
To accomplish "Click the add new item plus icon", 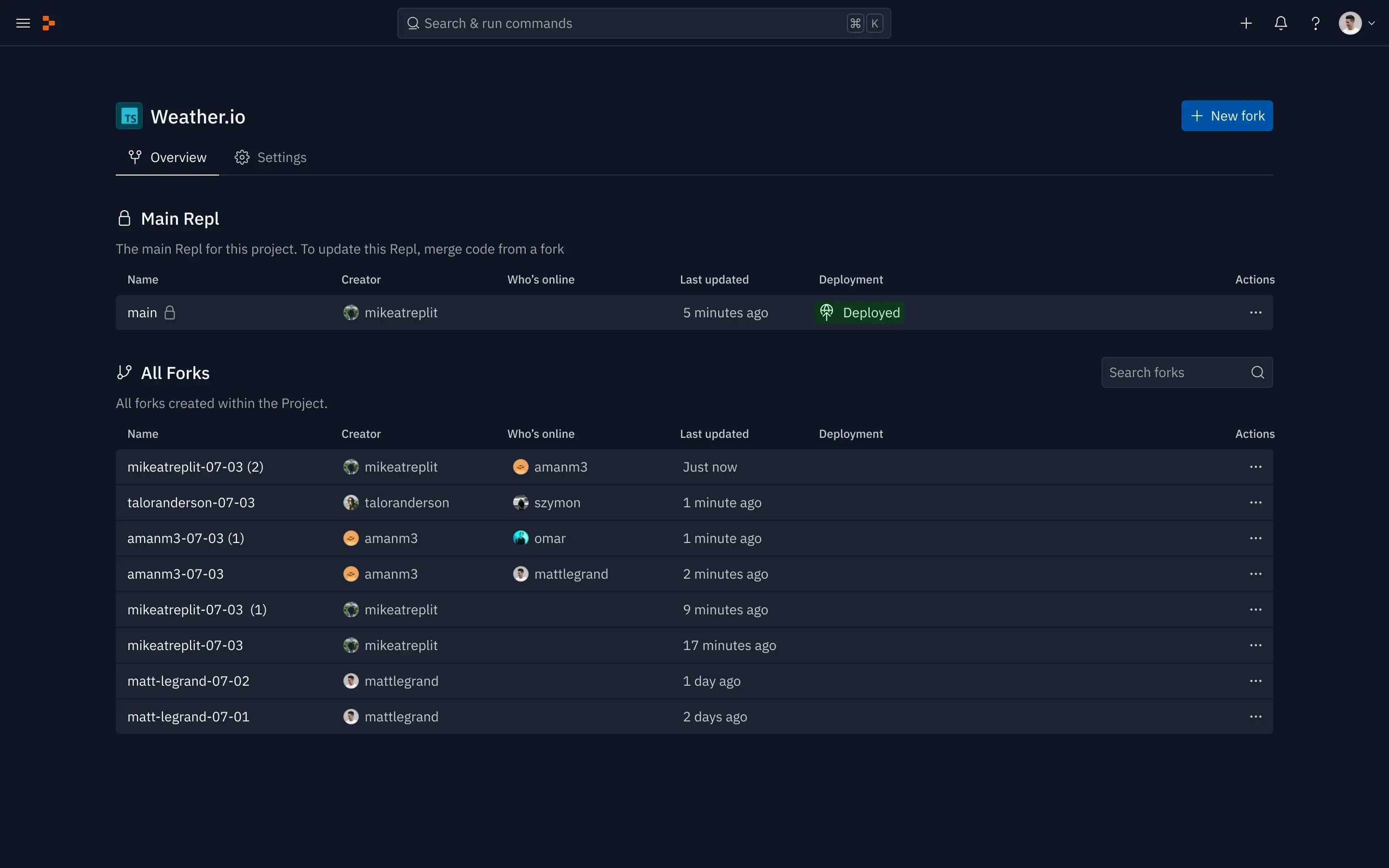I will click(x=1246, y=22).
